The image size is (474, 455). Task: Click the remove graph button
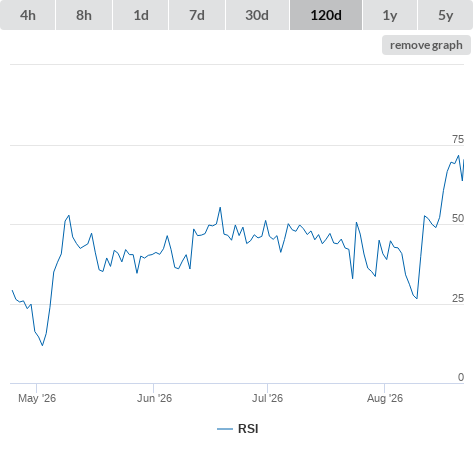click(x=426, y=45)
